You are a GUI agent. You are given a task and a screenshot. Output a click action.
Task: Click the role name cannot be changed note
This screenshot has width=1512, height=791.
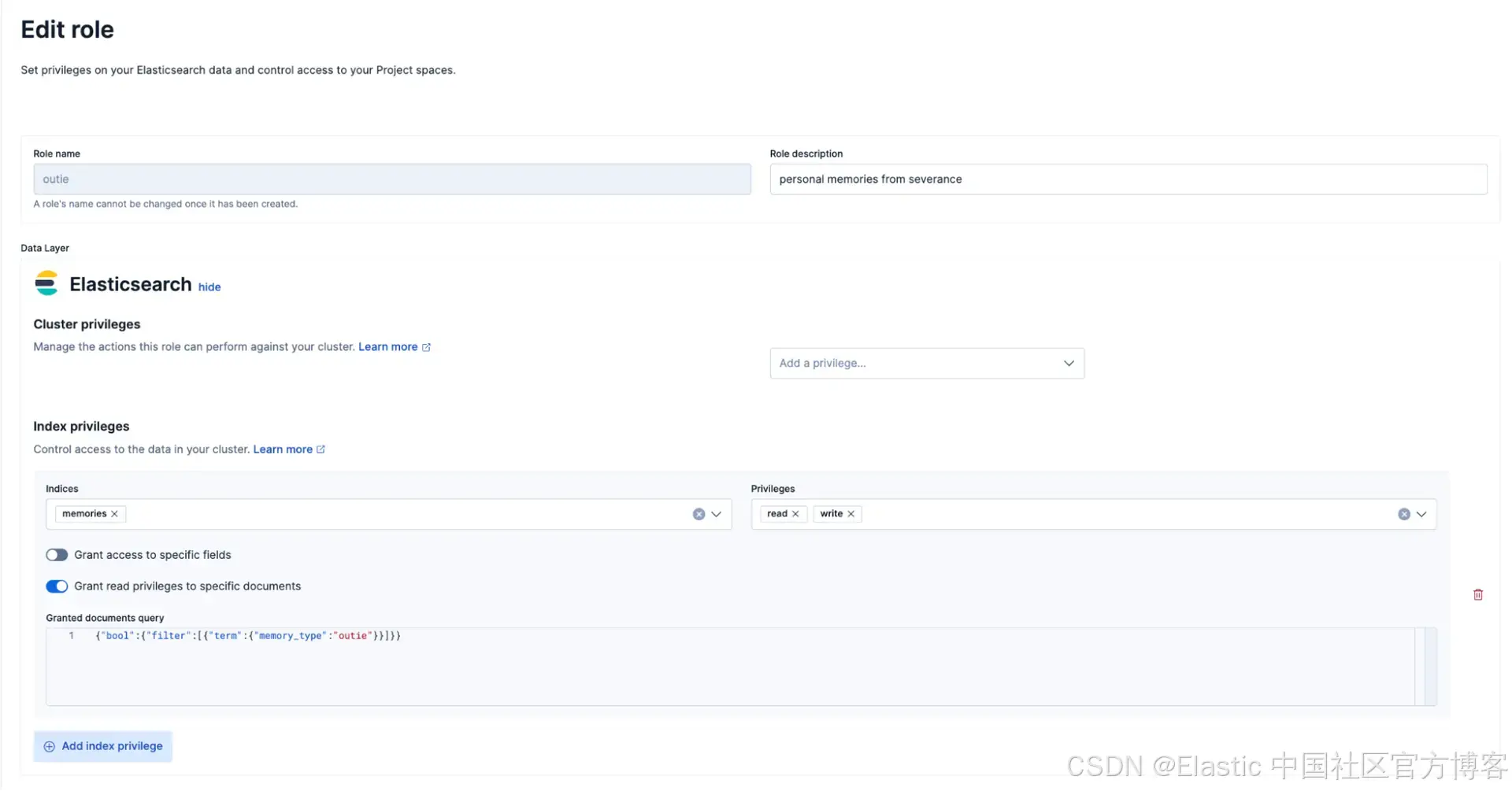tap(165, 204)
